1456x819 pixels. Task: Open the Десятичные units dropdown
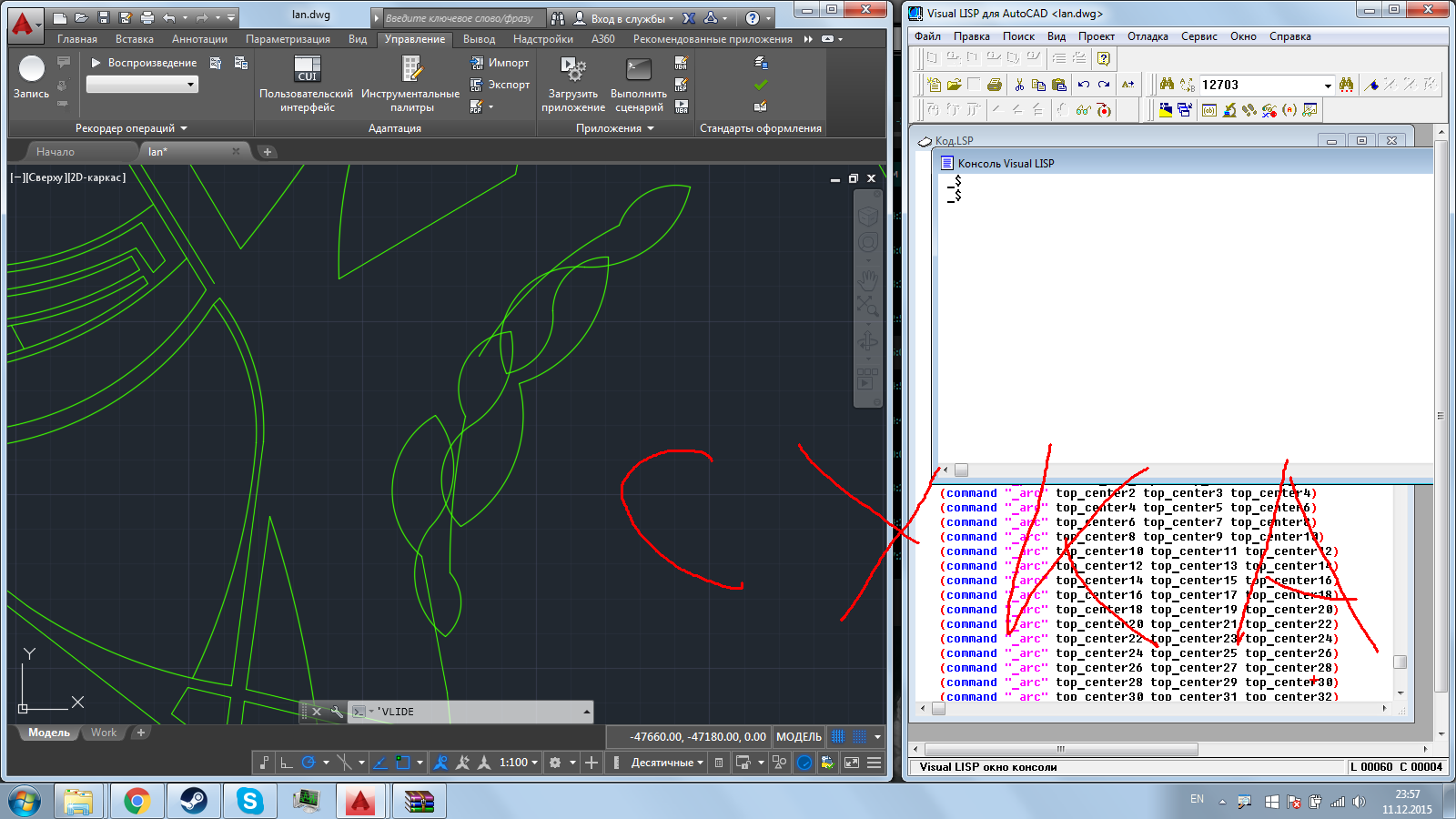click(668, 763)
